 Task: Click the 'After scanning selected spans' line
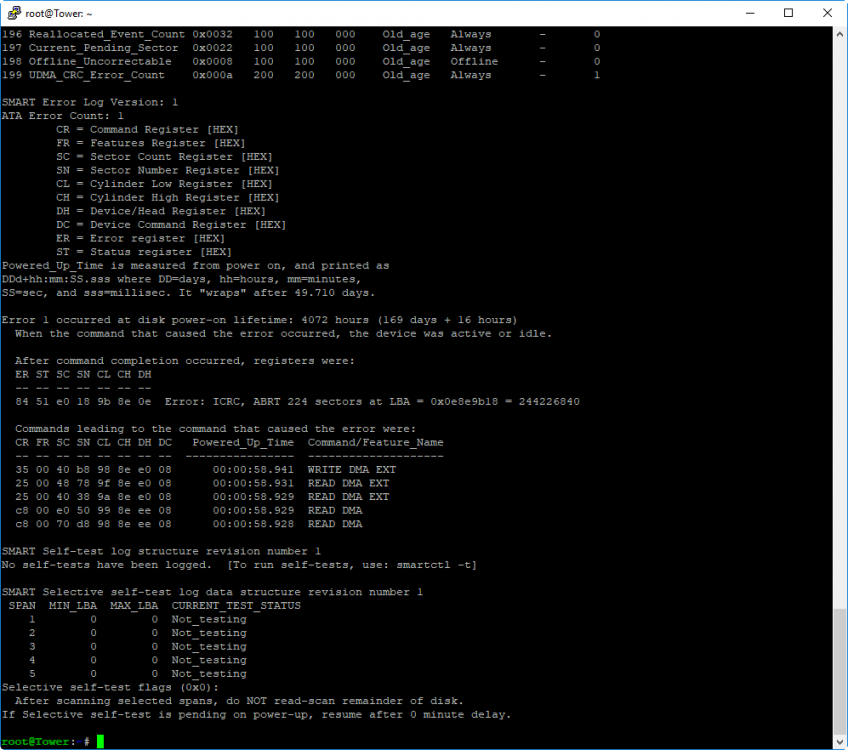[x=239, y=701]
